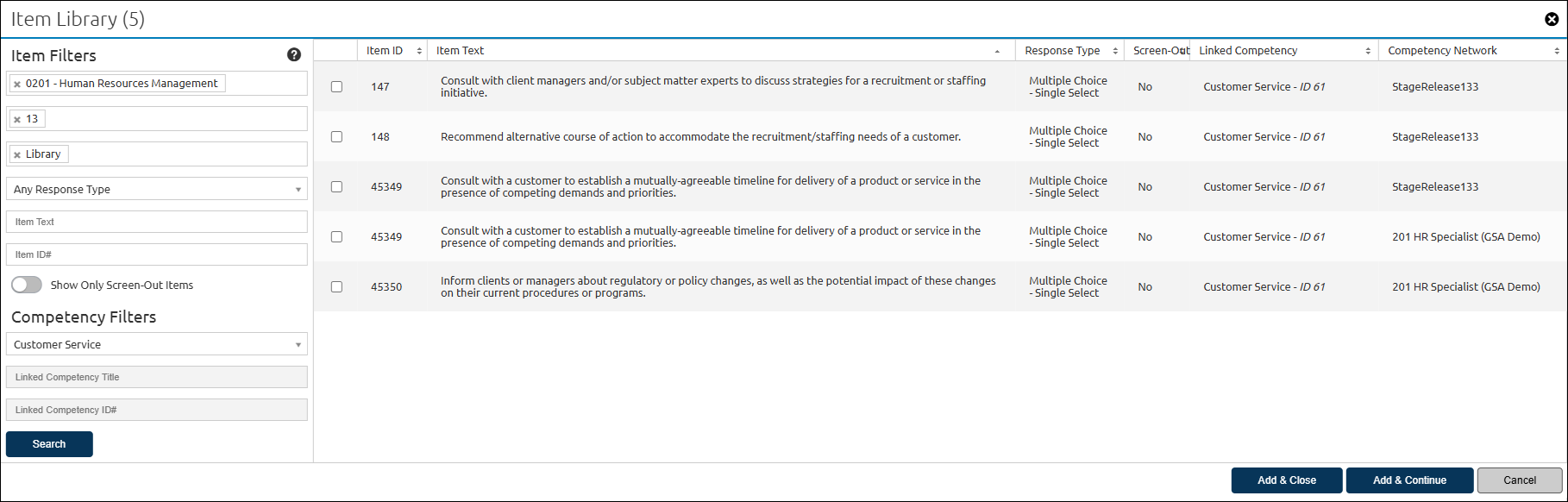The width and height of the screenshot is (1568, 502).
Task: Check the box for item 45350
Action: pos(336,286)
